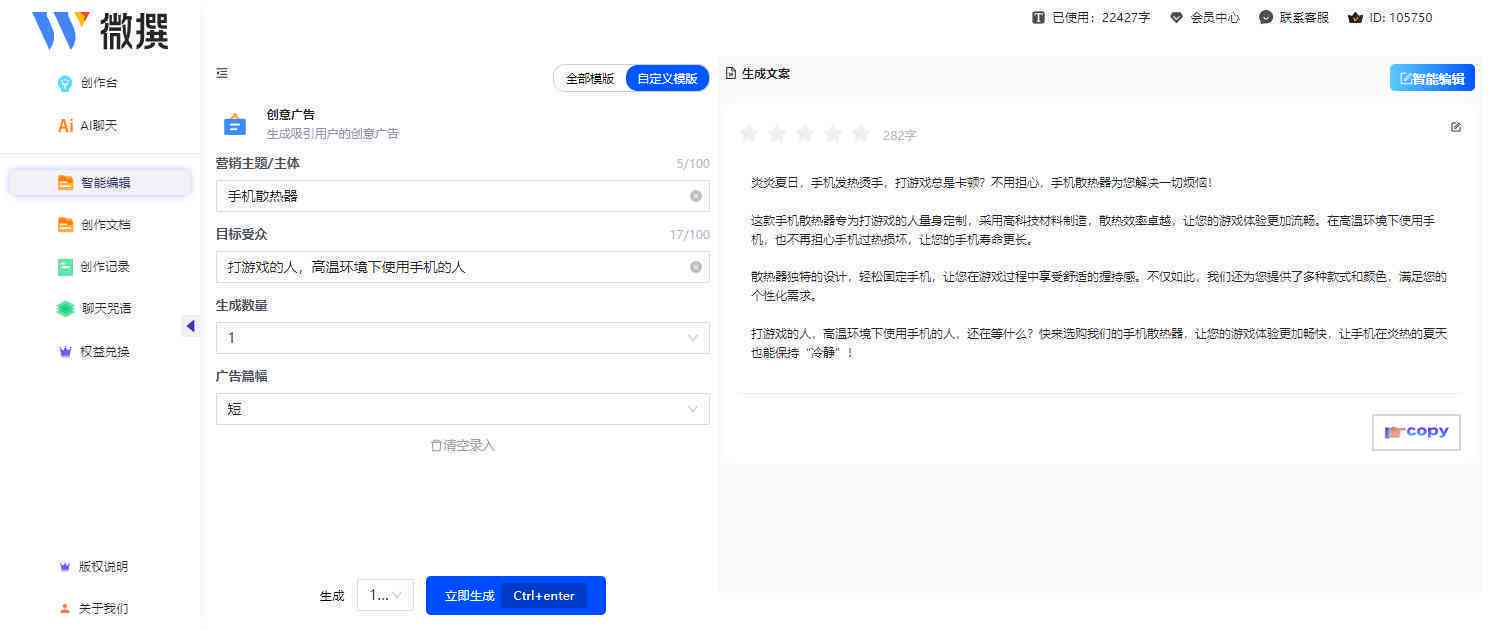Click the 生成文案 panel heading
This screenshot has width=1490, height=630.
tap(757, 73)
